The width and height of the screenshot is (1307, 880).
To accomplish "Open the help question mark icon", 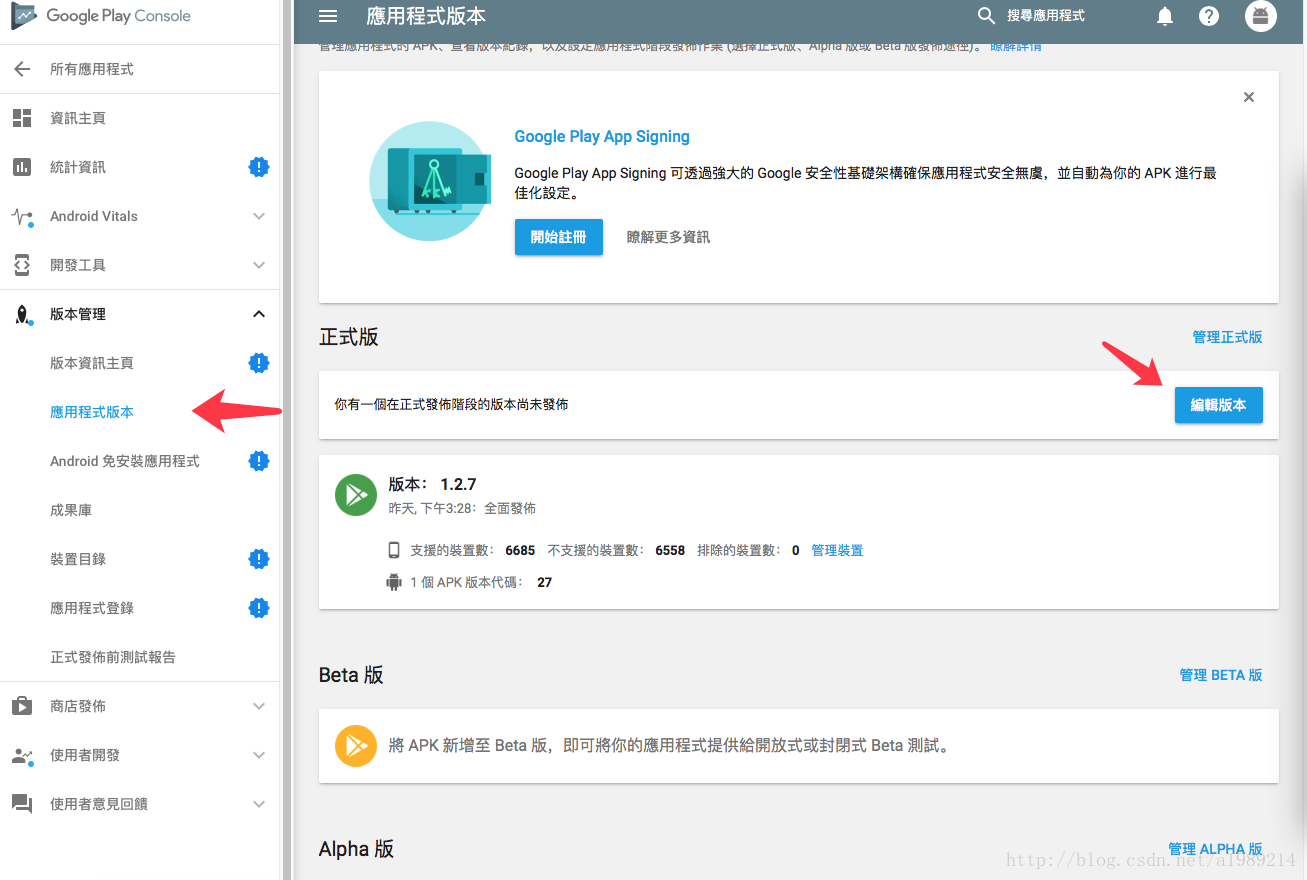I will click(x=1209, y=15).
